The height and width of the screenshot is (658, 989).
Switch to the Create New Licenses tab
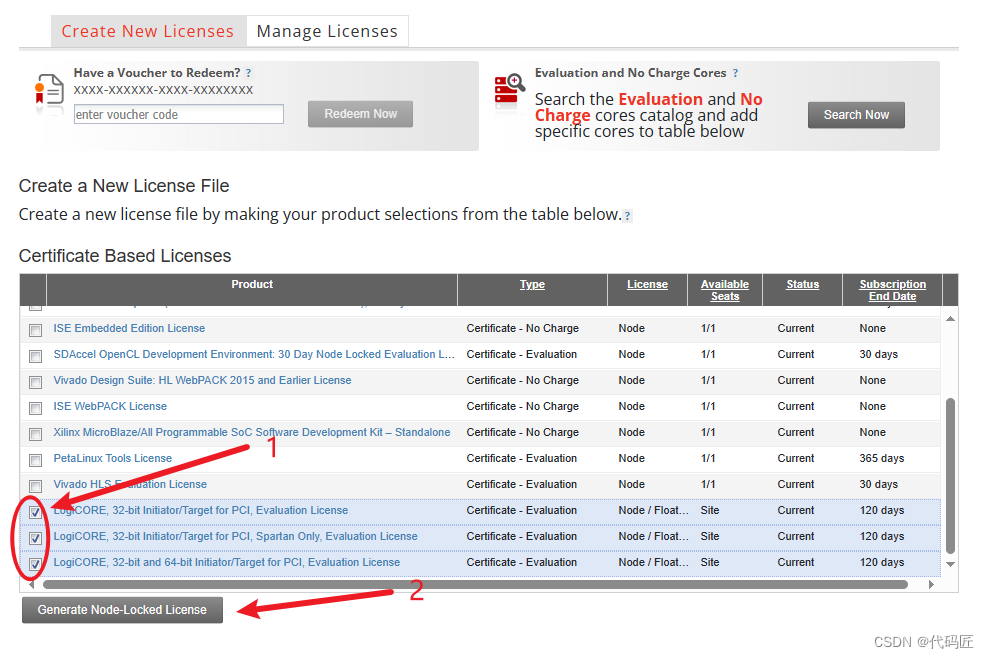pyautogui.click(x=148, y=31)
